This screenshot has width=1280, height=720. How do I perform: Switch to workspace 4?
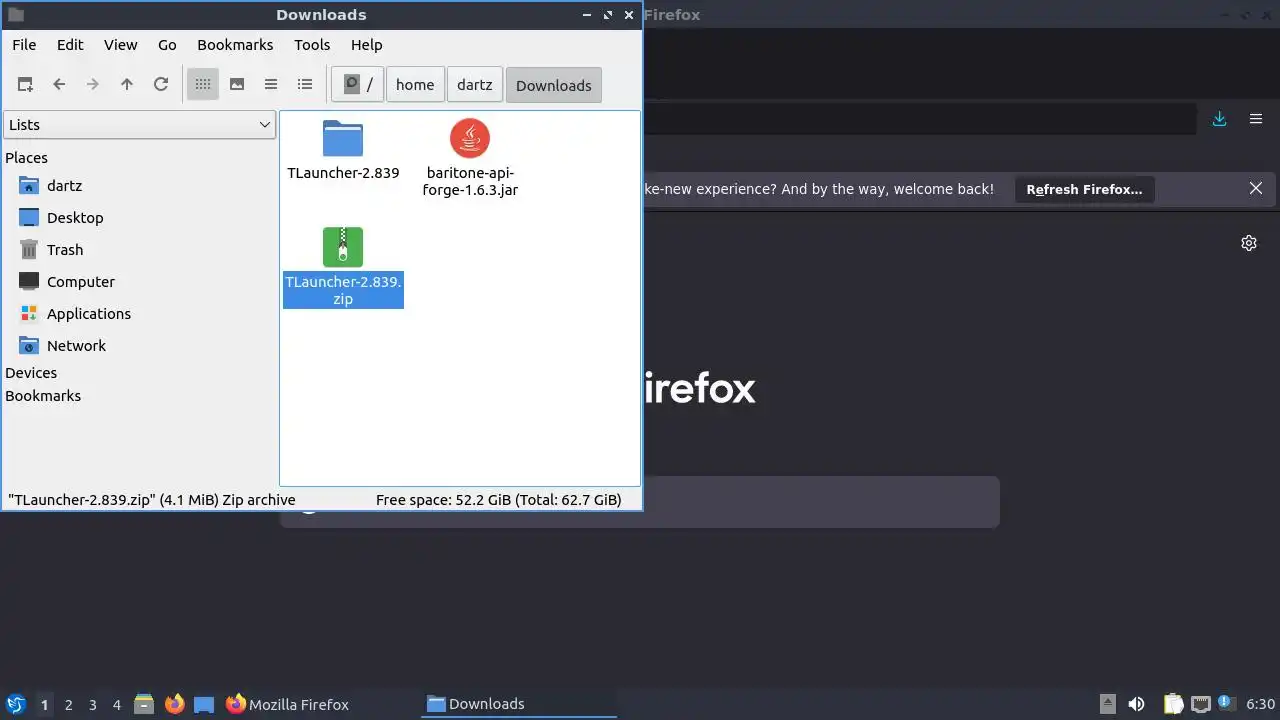click(116, 705)
